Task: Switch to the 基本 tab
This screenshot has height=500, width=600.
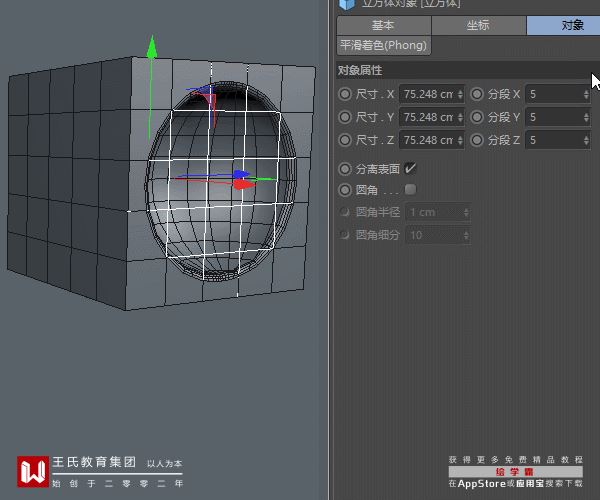Action: 384,25
